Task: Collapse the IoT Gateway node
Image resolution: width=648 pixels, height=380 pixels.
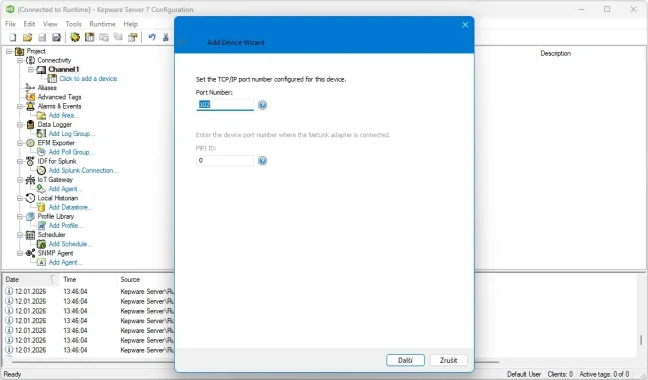Action: [x=19, y=180]
